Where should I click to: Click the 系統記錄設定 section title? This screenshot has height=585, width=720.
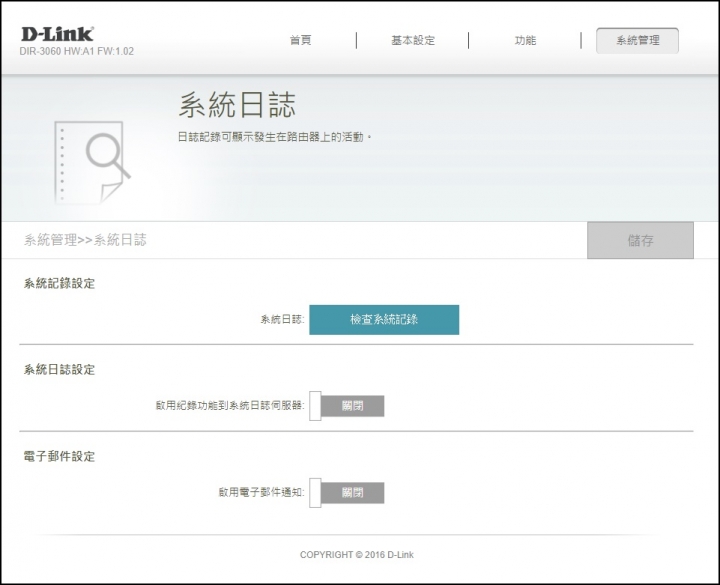tap(59, 283)
